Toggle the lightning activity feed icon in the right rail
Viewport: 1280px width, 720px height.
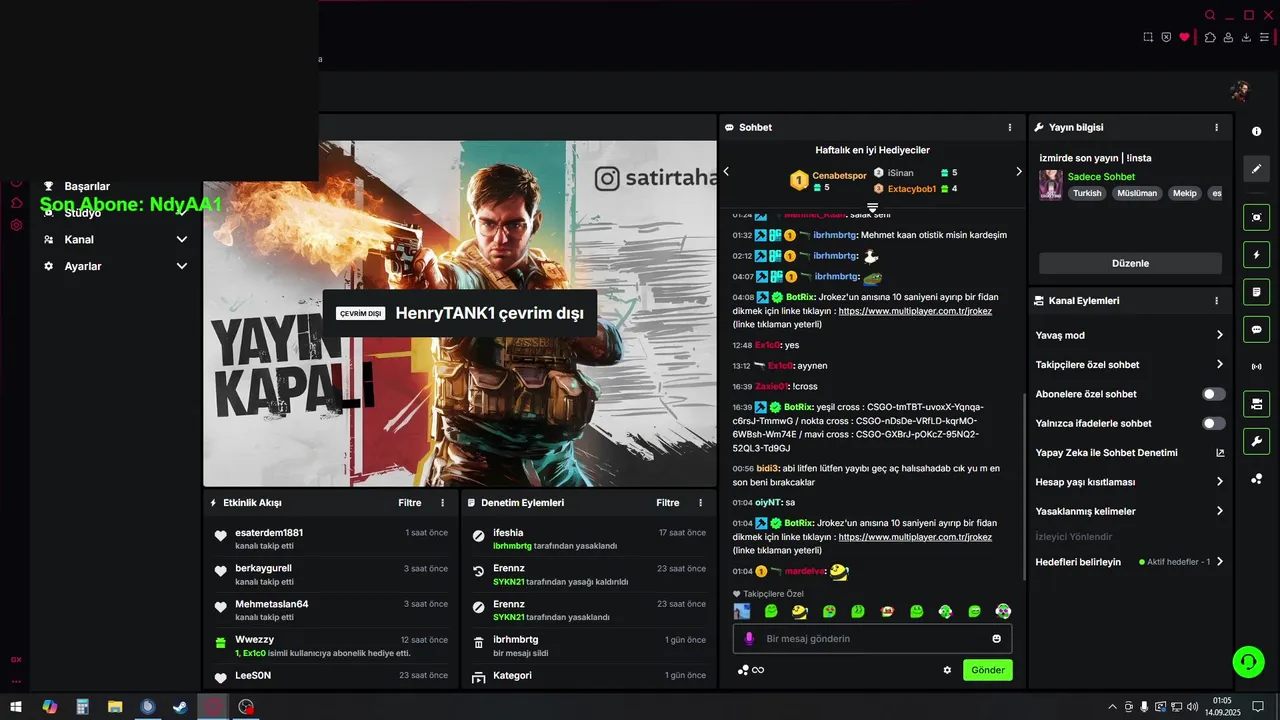(1257, 255)
